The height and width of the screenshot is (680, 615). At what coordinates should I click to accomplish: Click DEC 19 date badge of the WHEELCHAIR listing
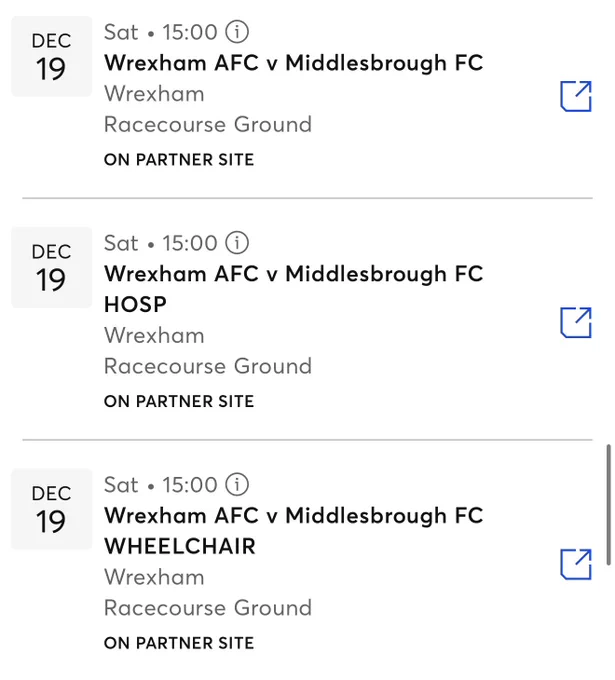click(52, 509)
